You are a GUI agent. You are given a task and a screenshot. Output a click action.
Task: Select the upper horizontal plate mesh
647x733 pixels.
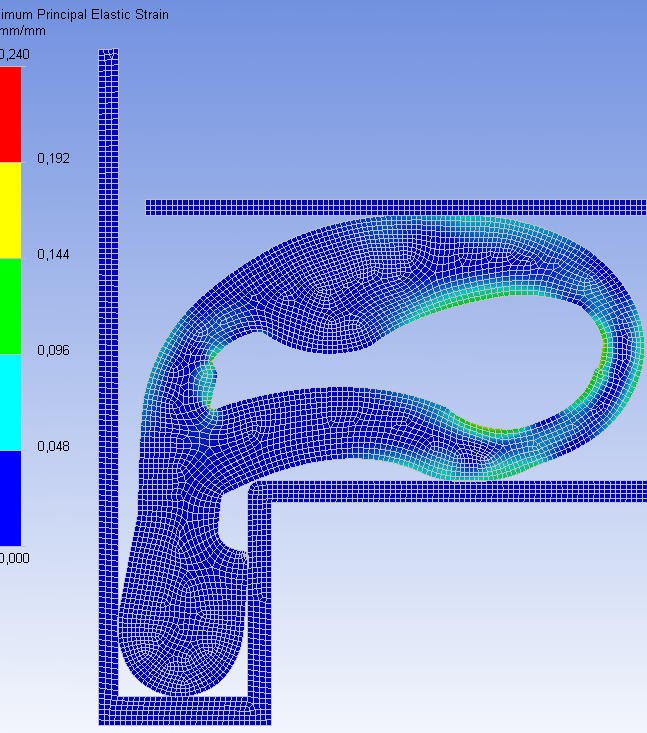(400, 207)
